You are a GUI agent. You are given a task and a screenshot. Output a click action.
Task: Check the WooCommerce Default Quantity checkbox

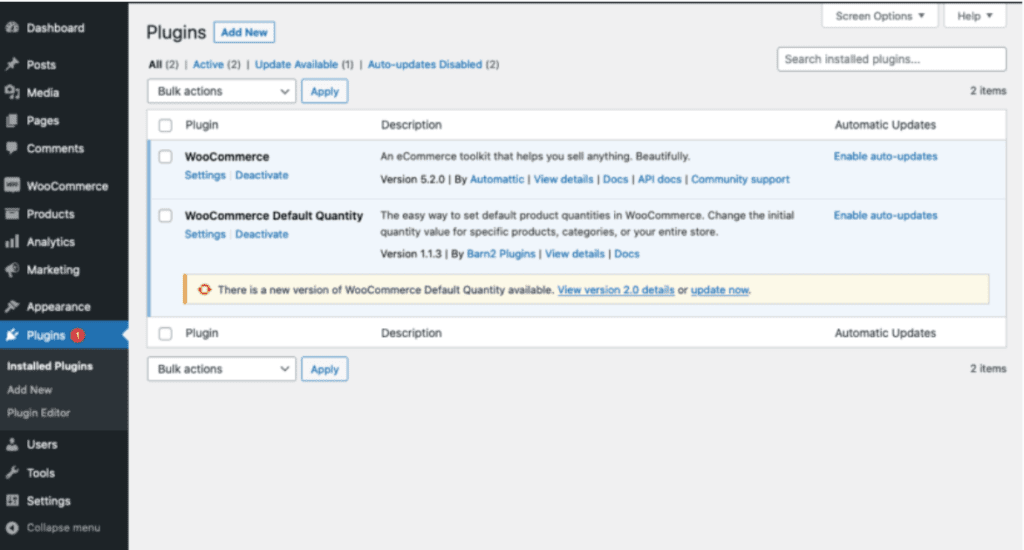(165, 216)
